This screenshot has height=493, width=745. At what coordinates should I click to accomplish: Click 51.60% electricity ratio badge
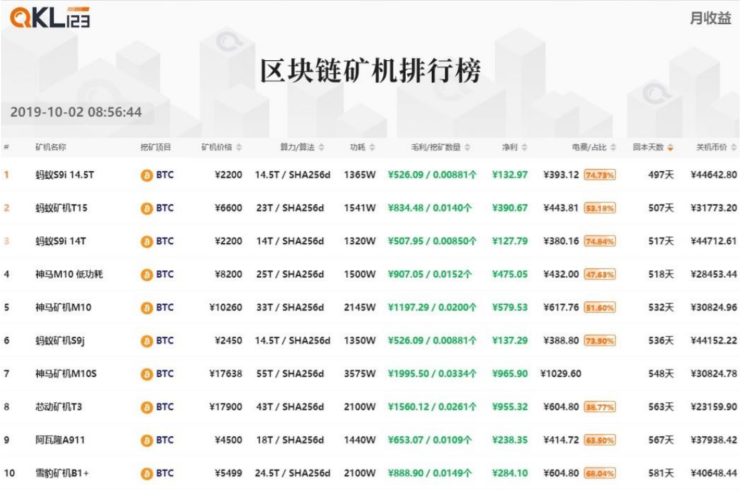coord(600,308)
